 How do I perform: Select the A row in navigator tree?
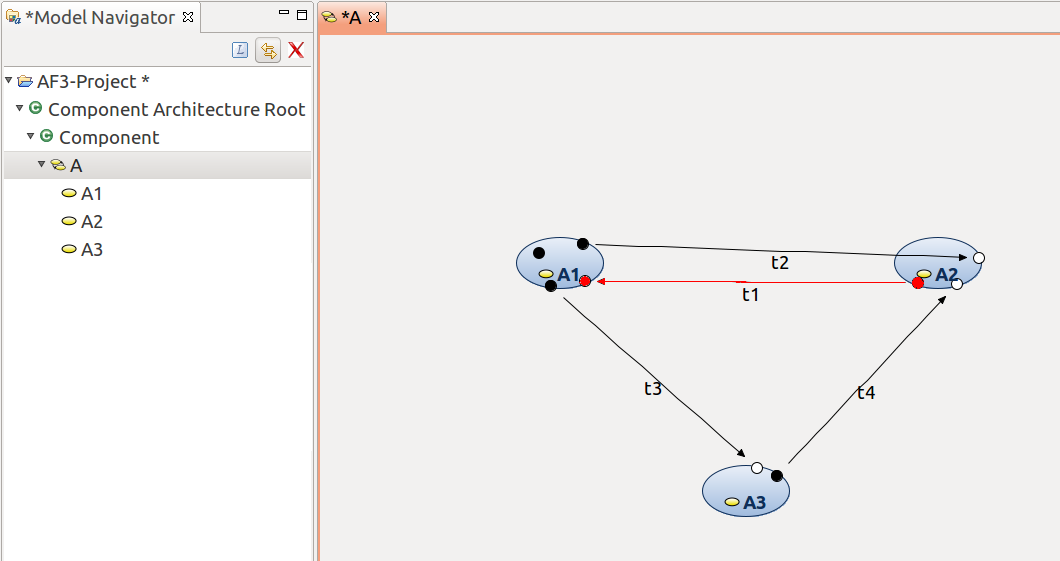[158, 166]
